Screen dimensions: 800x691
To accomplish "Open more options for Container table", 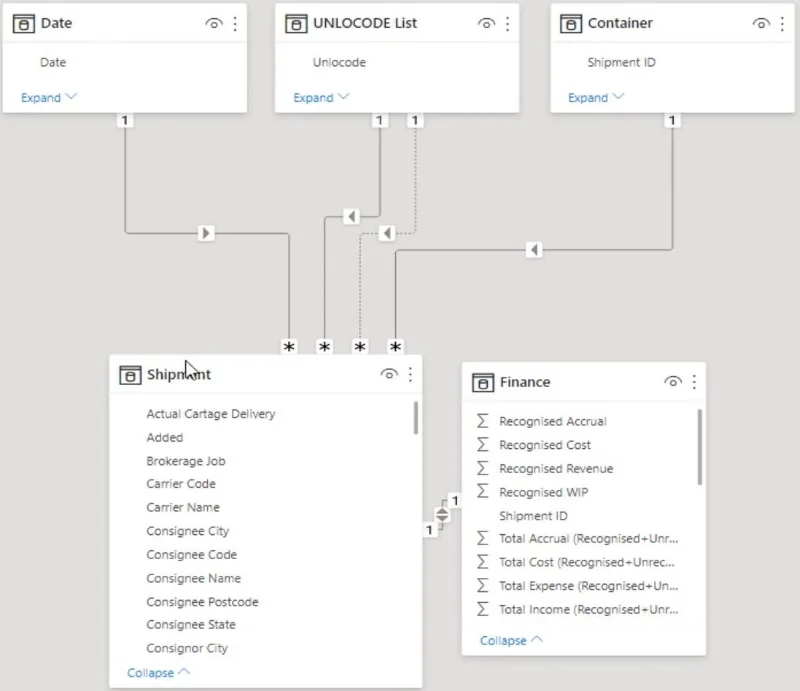I will tap(782, 23).
